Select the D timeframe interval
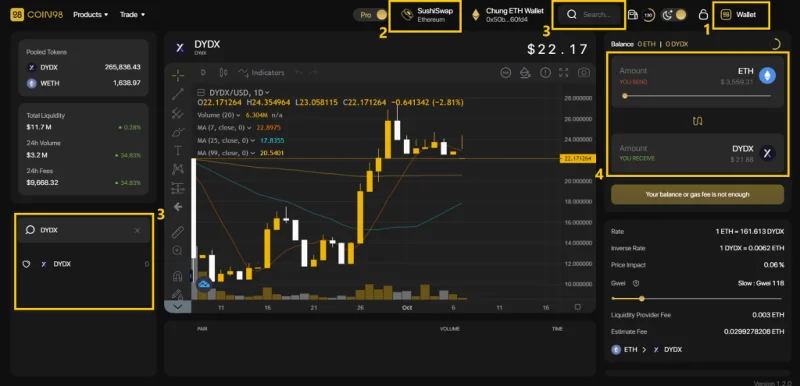 click(203, 73)
